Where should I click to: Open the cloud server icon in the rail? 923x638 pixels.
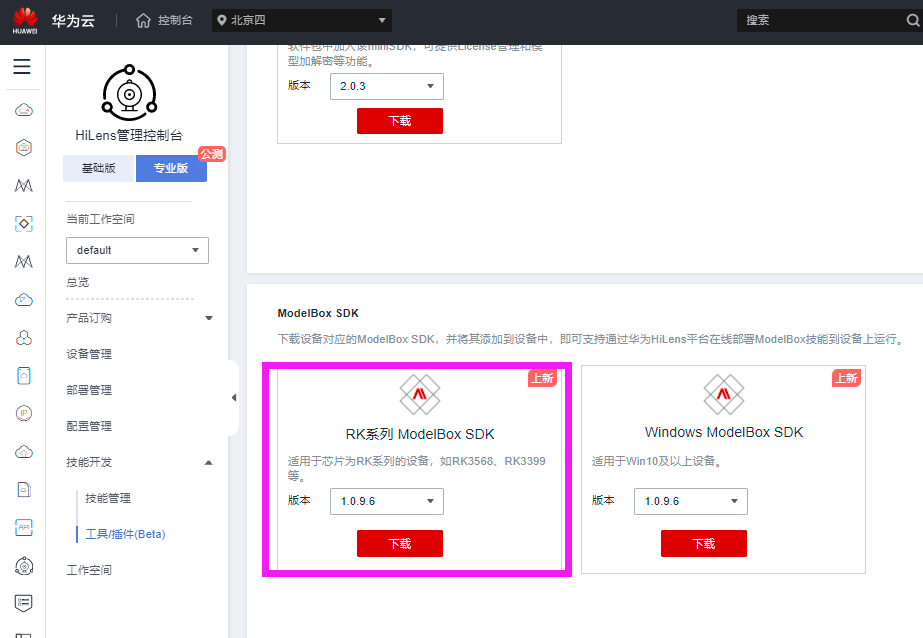point(24,110)
